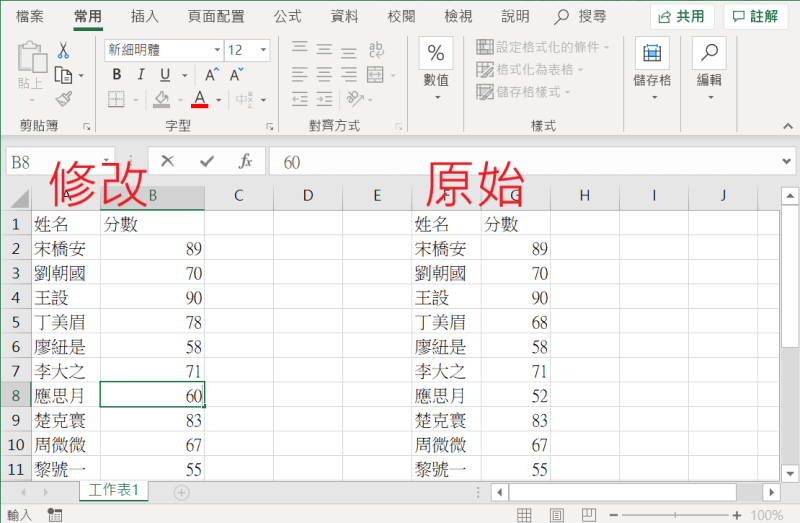This screenshot has height=523, width=800.
Task: Increase font size with large A
Action: [212, 75]
